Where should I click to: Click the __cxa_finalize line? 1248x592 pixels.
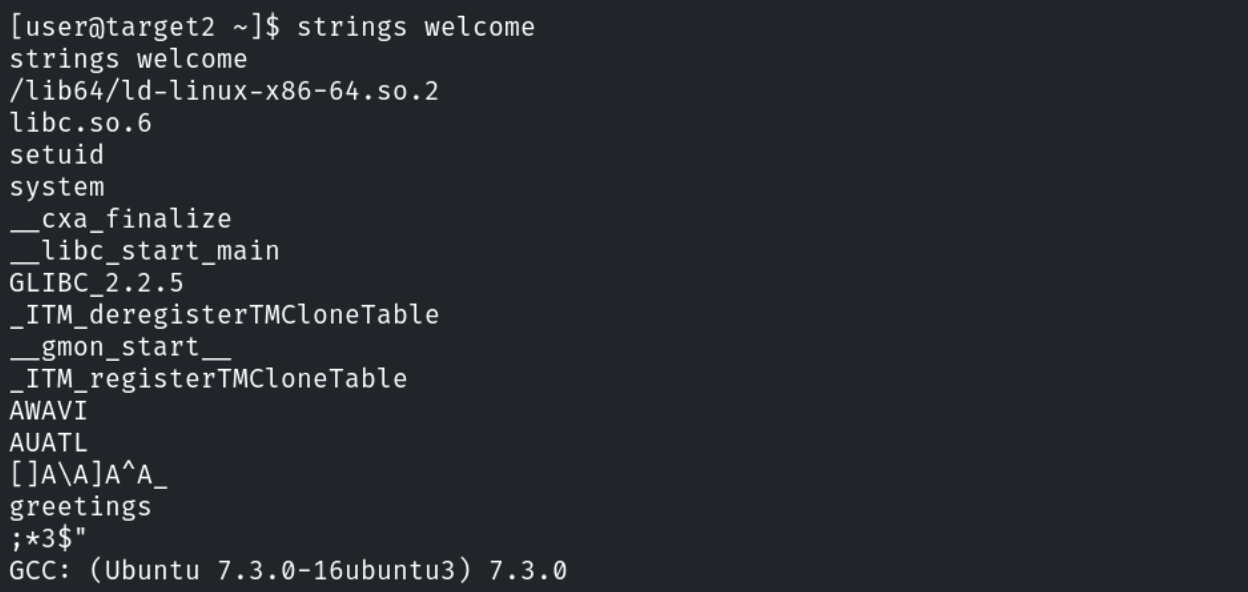(120, 219)
